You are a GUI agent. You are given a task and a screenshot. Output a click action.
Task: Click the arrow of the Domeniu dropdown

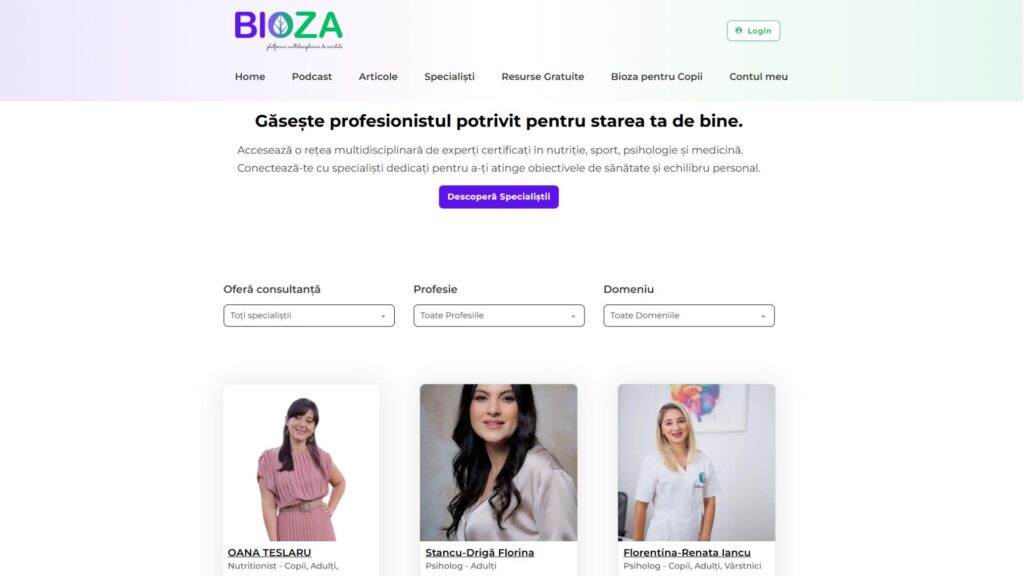[x=763, y=316]
